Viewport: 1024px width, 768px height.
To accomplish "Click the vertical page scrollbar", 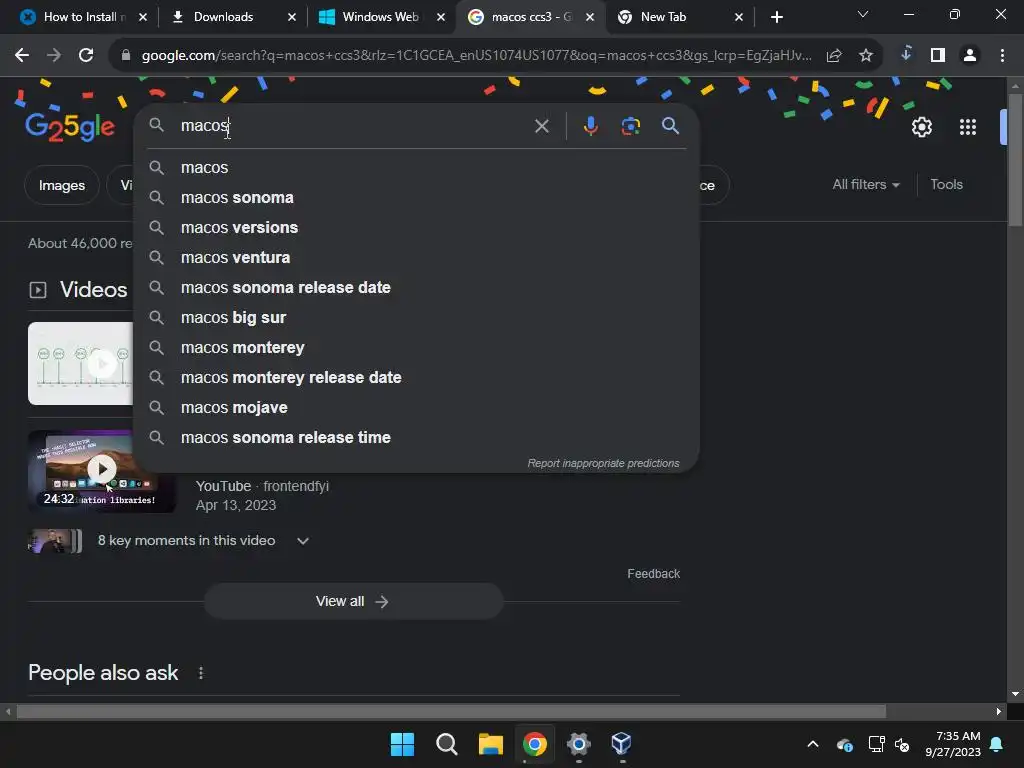I will coord(1015,160).
